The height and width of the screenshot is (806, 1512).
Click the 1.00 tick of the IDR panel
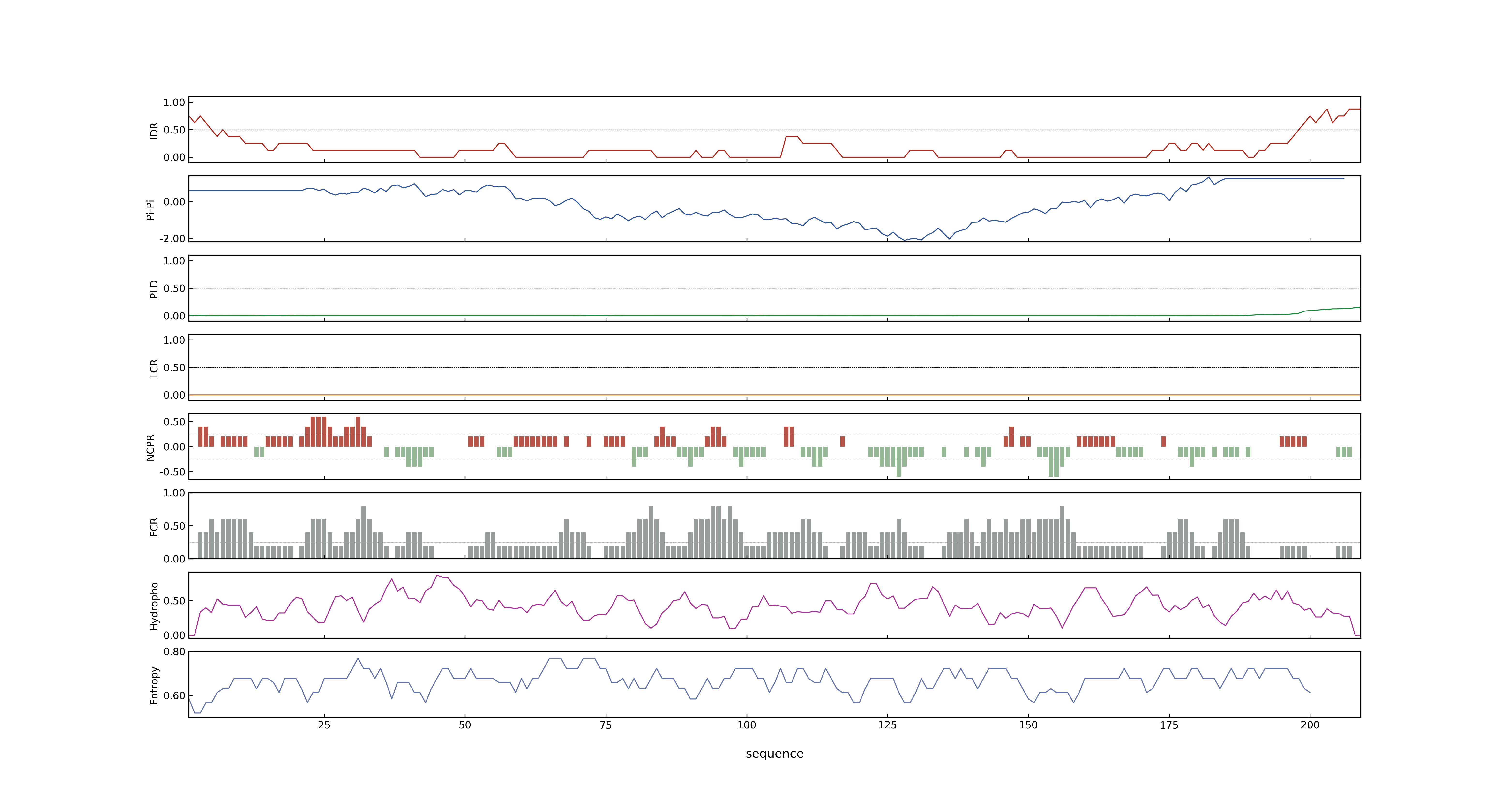[174, 103]
